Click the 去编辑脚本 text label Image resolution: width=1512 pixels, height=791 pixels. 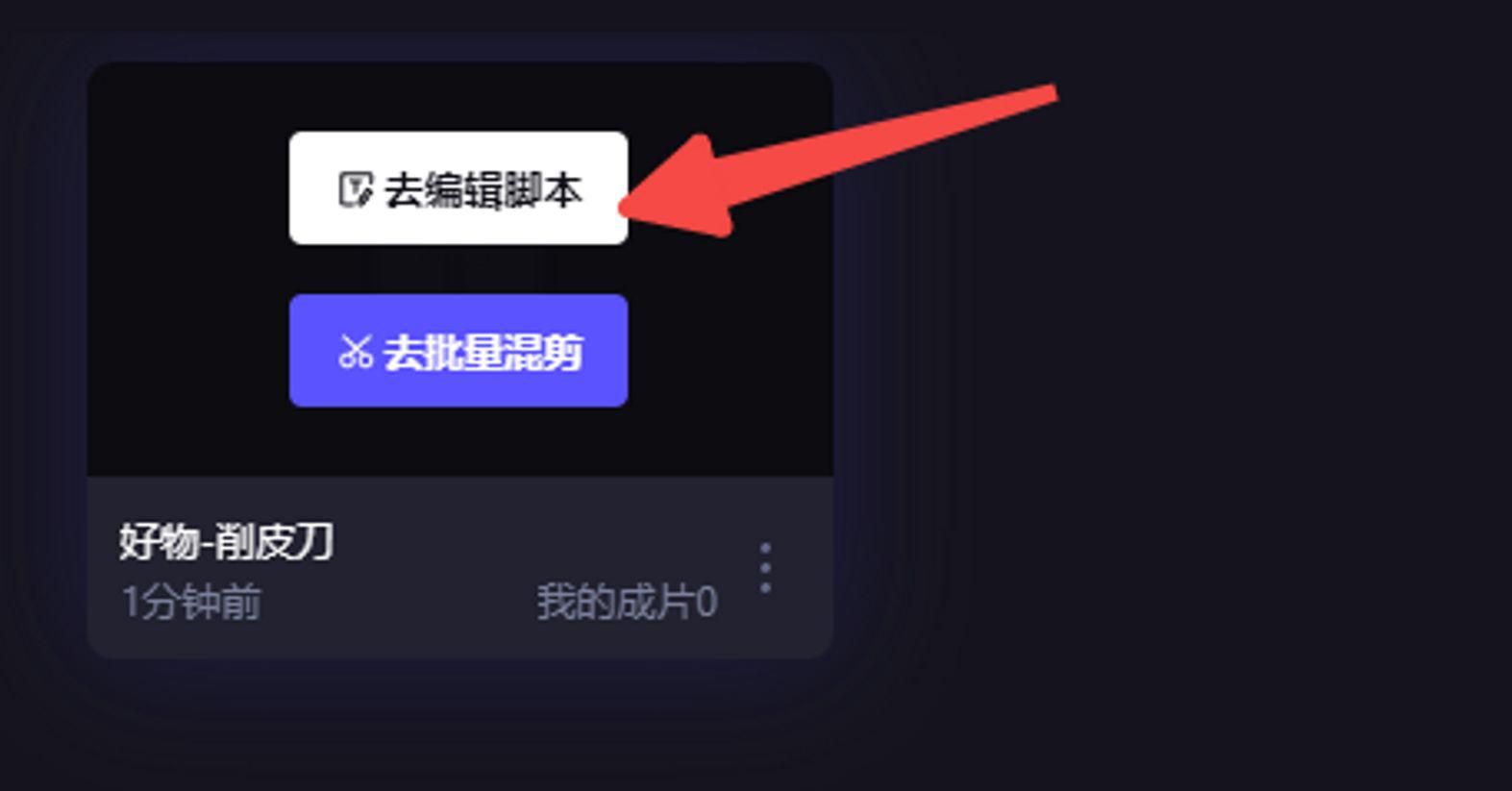pyautogui.click(x=483, y=190)
